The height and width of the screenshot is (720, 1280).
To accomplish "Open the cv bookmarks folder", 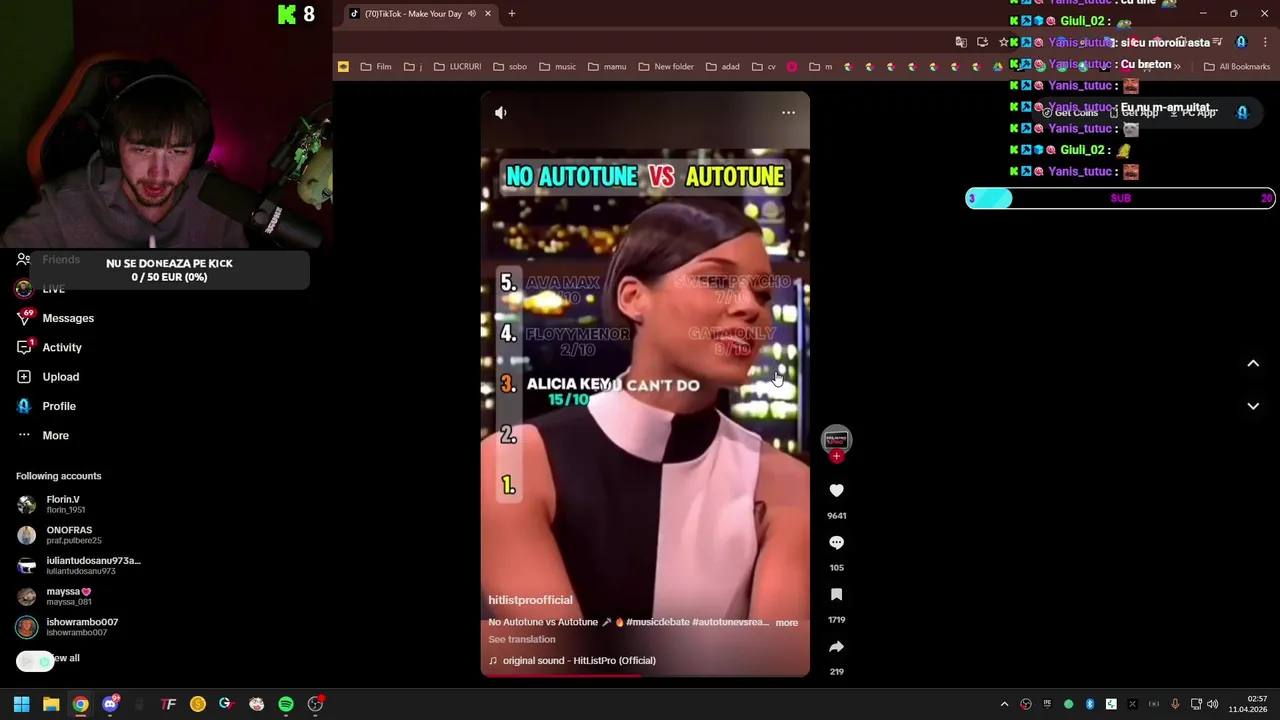I will pyautogui.click(x=763, y=67).
